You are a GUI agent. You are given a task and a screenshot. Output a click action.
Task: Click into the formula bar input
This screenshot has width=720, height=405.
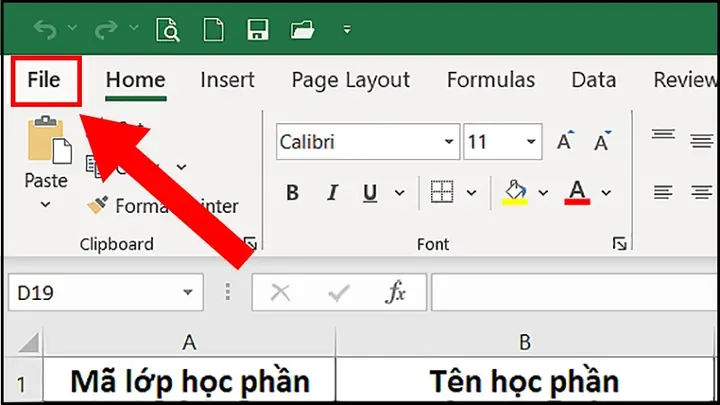[575, 292]
